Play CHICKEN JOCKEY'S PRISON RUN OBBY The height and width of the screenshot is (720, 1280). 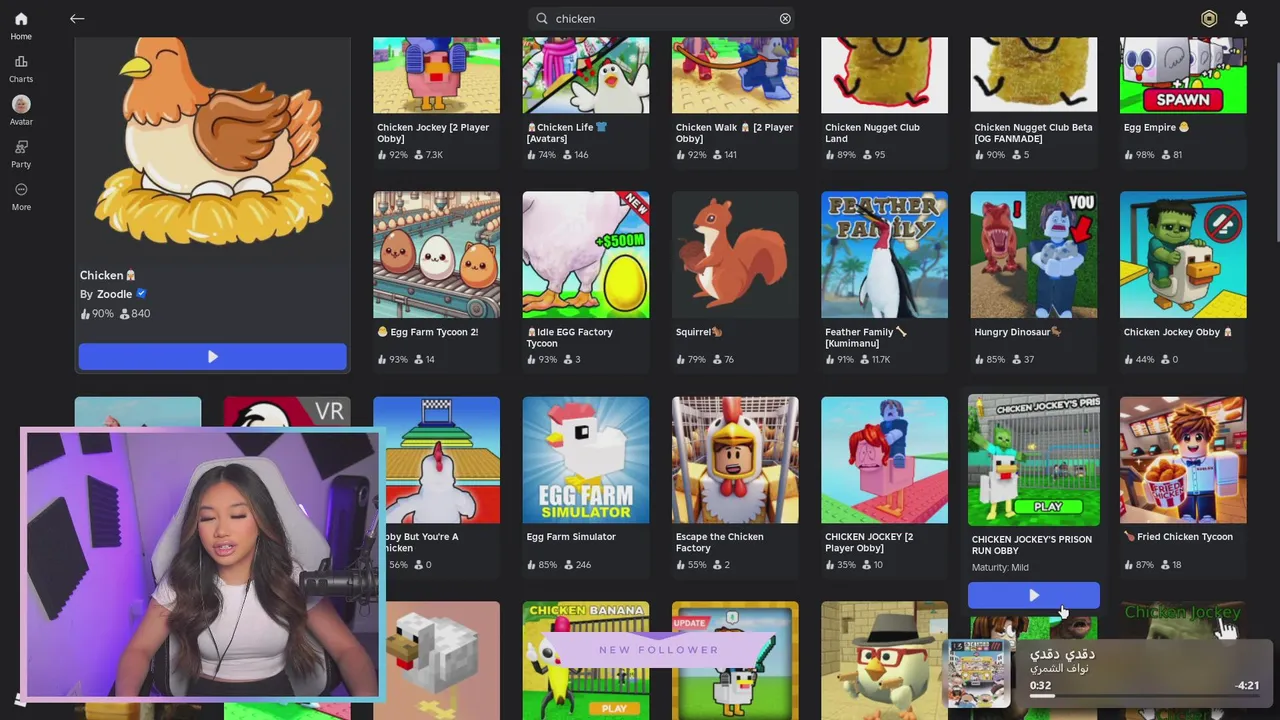click(x=1033, y=595)
